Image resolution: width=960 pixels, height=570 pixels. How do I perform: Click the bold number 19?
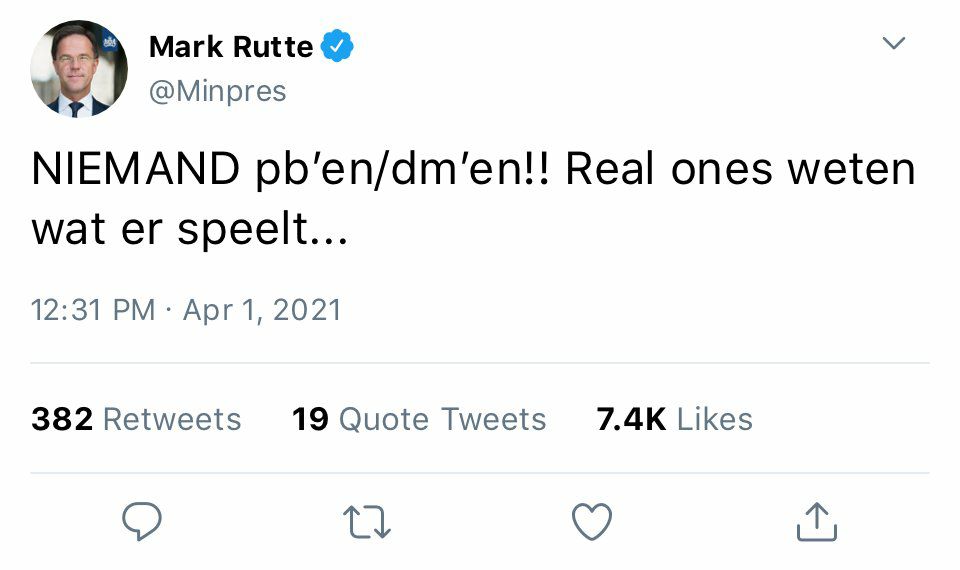pyautogui.click(x=310, y=418)
